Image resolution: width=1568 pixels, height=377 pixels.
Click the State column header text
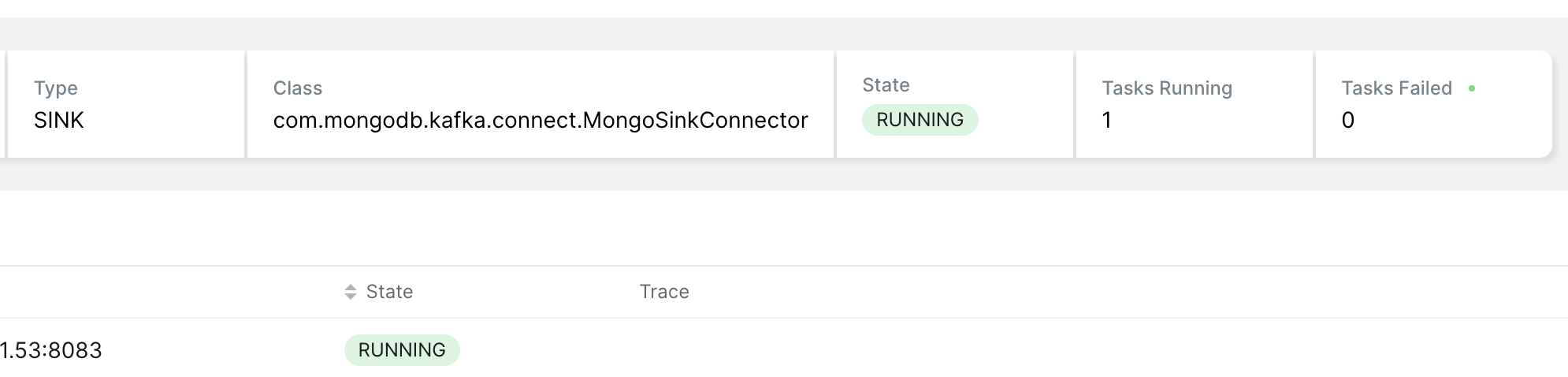point(389,292)
